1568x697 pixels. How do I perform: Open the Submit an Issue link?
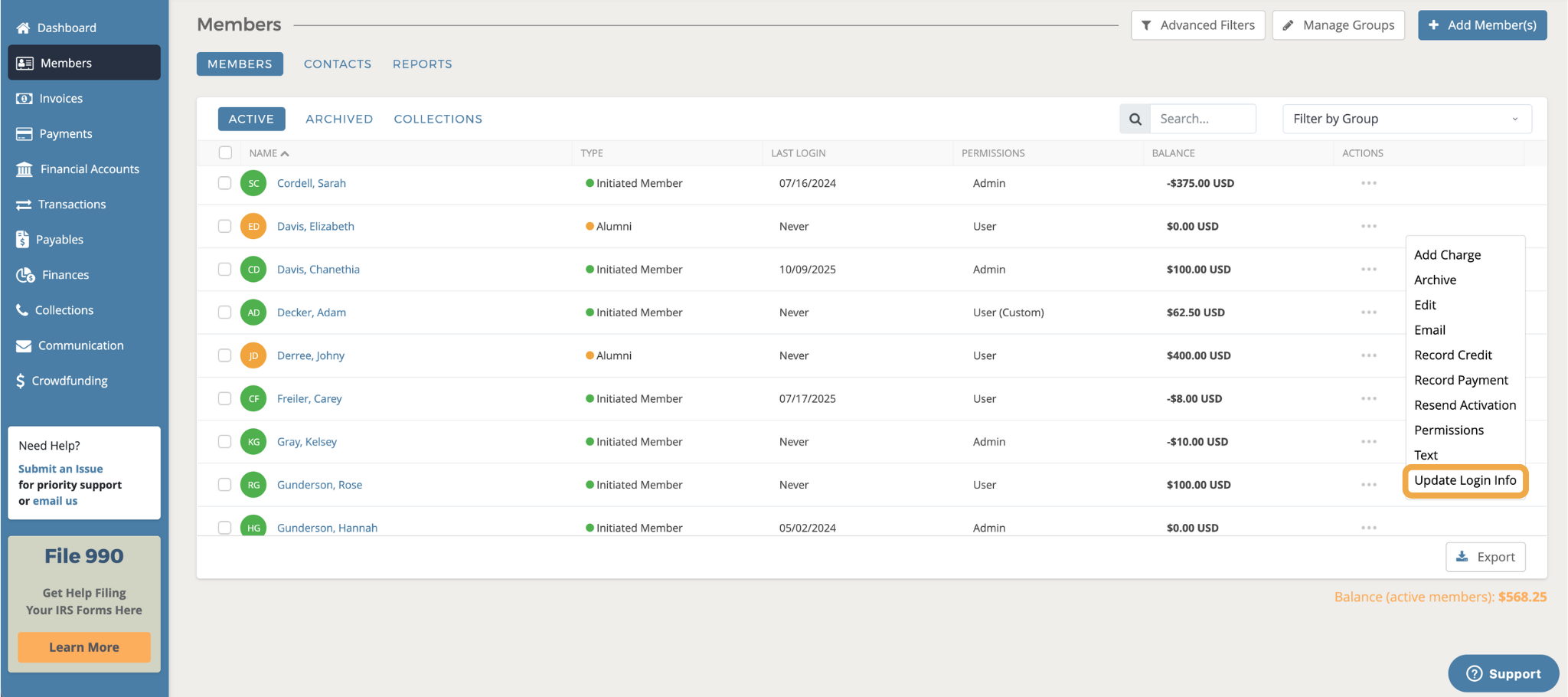click(x=60, y=469)
